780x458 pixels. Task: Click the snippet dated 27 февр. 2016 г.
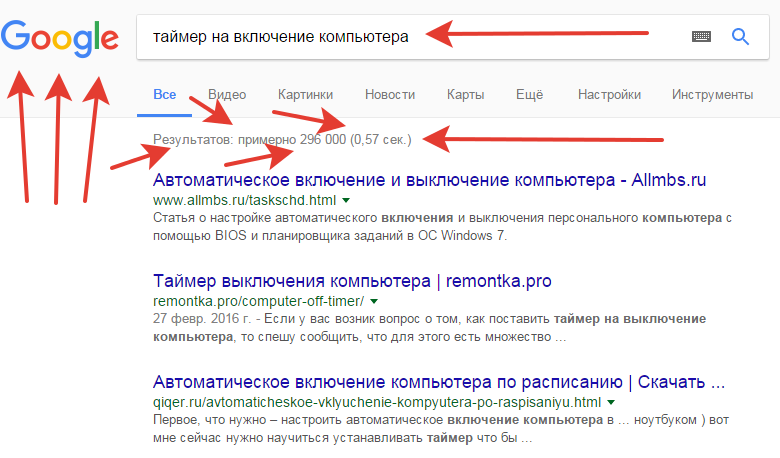(x=429, y=328)
